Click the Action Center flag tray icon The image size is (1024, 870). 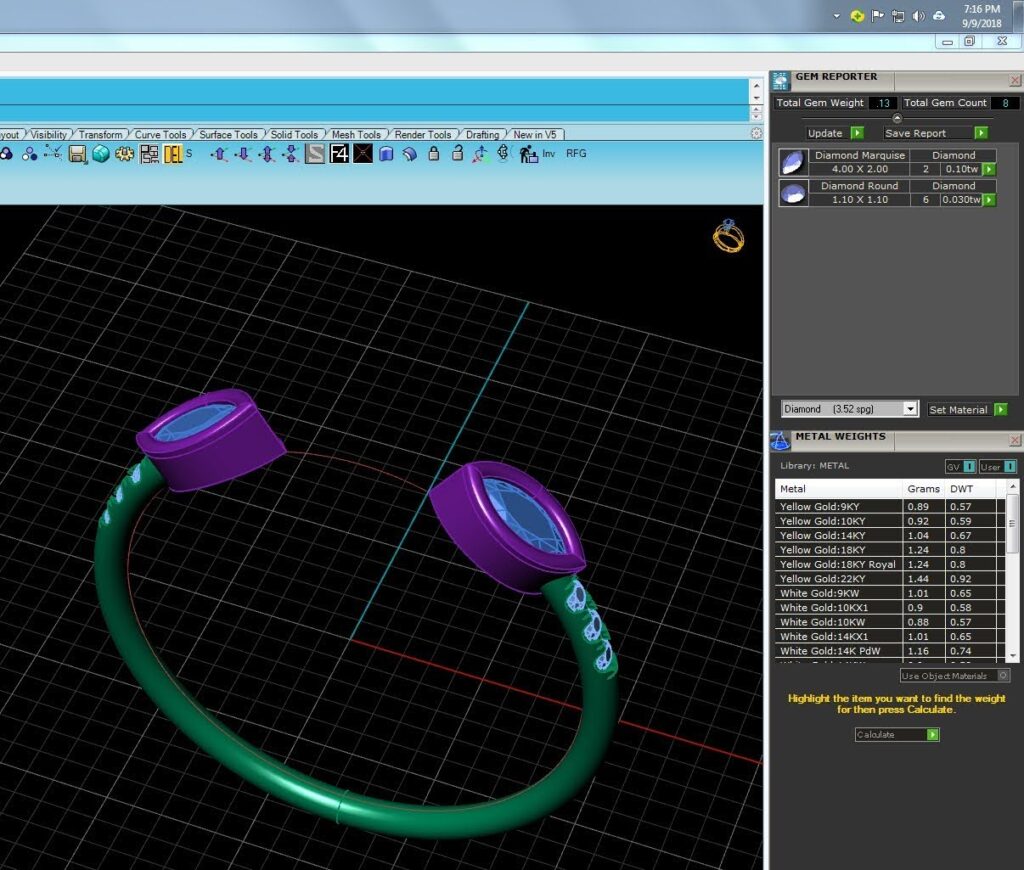pyautogui.click(x=877, y=16)
